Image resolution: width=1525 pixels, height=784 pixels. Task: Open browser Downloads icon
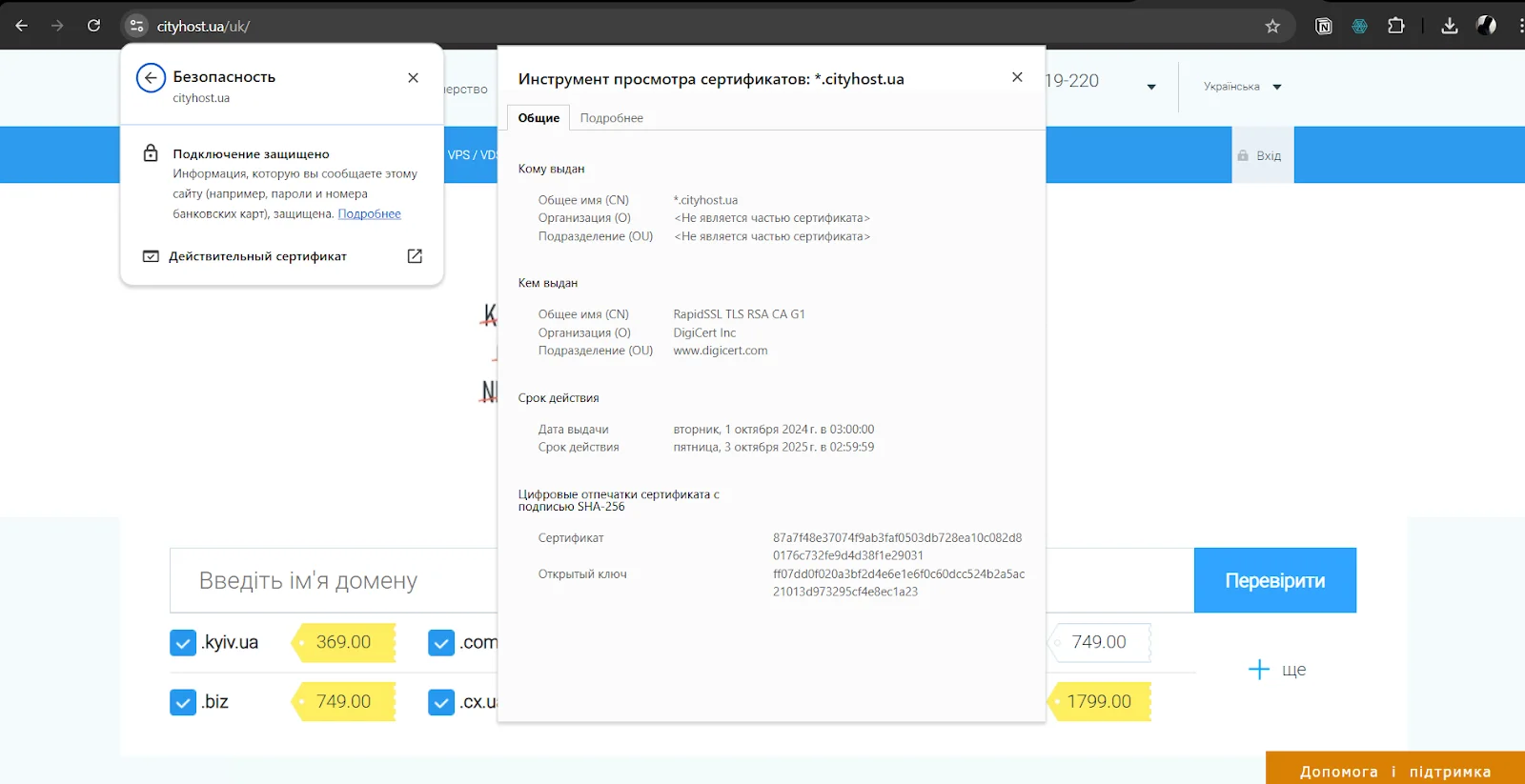click(x=1450, y=26)
